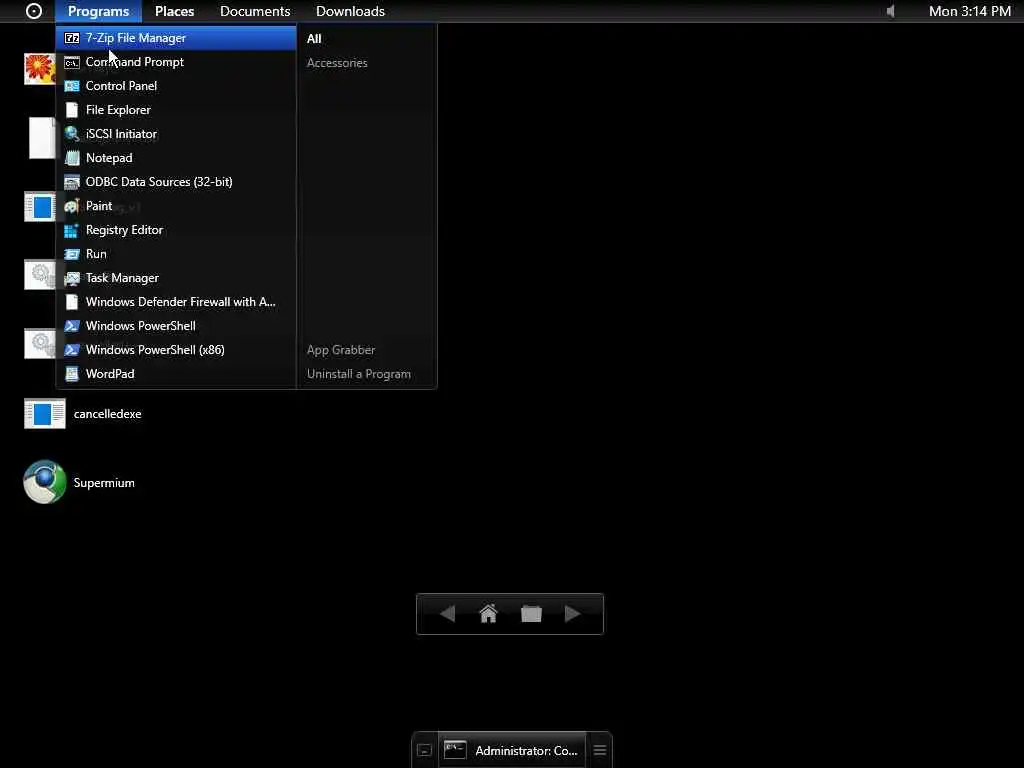Open iSCSI Initiator entry

[176, 134]
